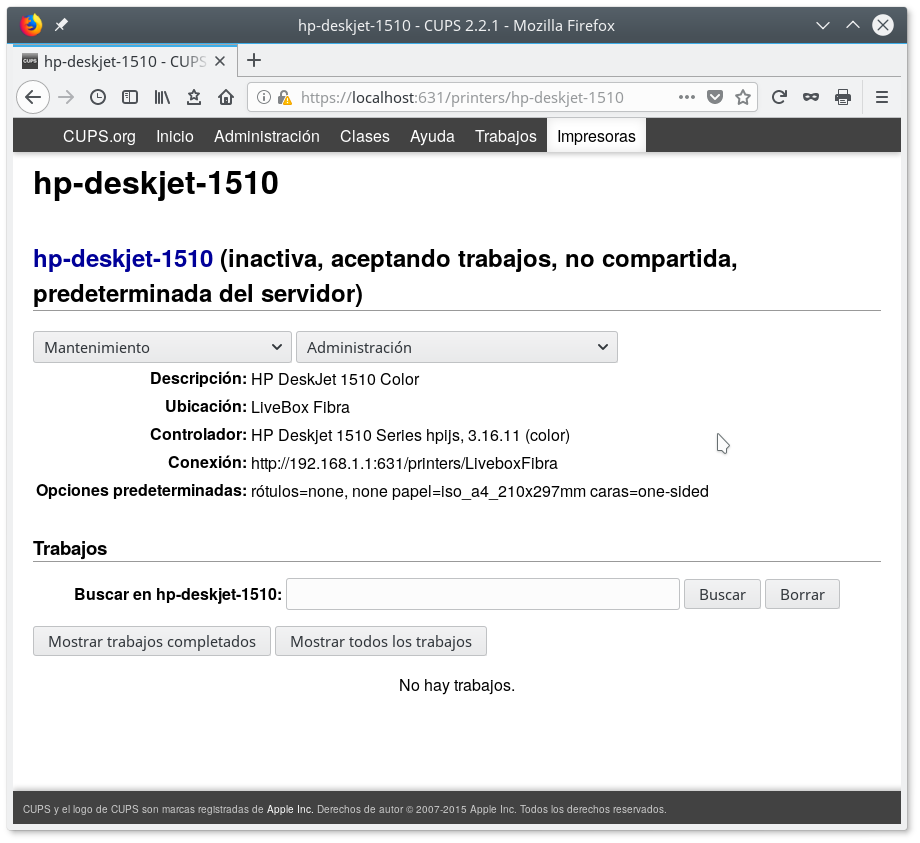Toggle the sidebar panel icon
This screenshot has width=920, height=843.
[130, 97]
